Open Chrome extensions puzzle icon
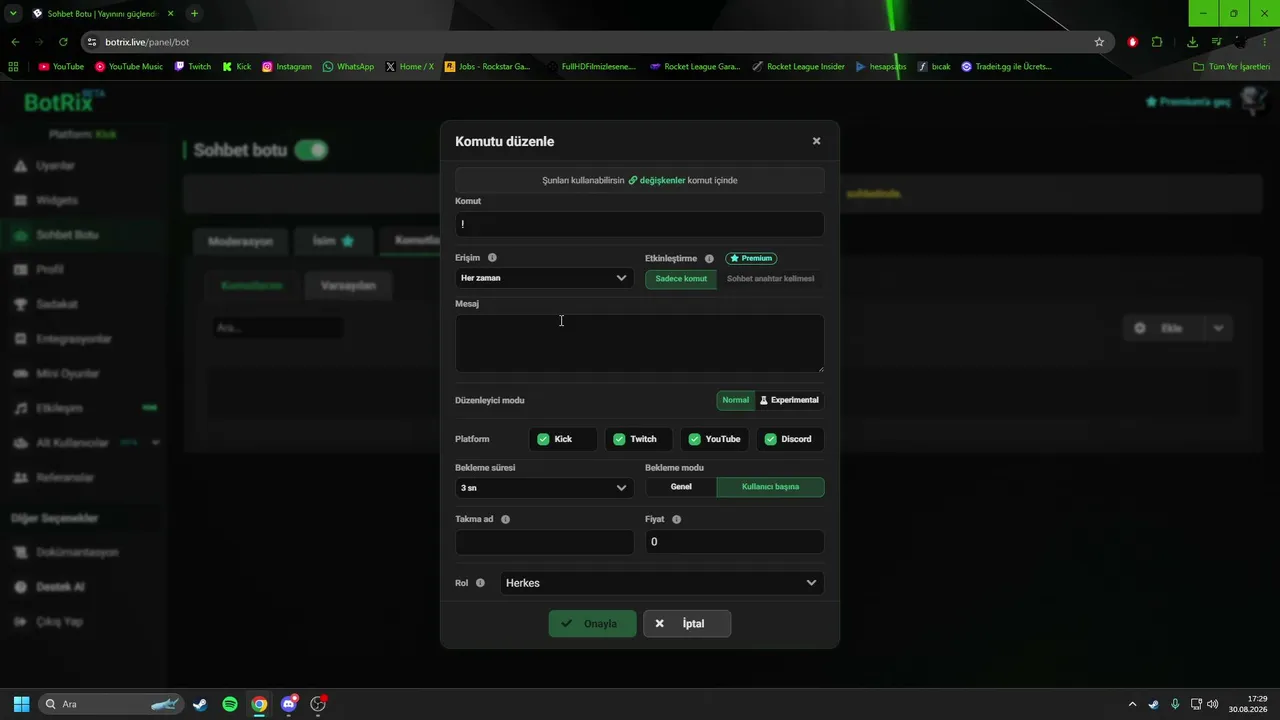The width and height of the screenshot is (1280, 720). 1157,42
